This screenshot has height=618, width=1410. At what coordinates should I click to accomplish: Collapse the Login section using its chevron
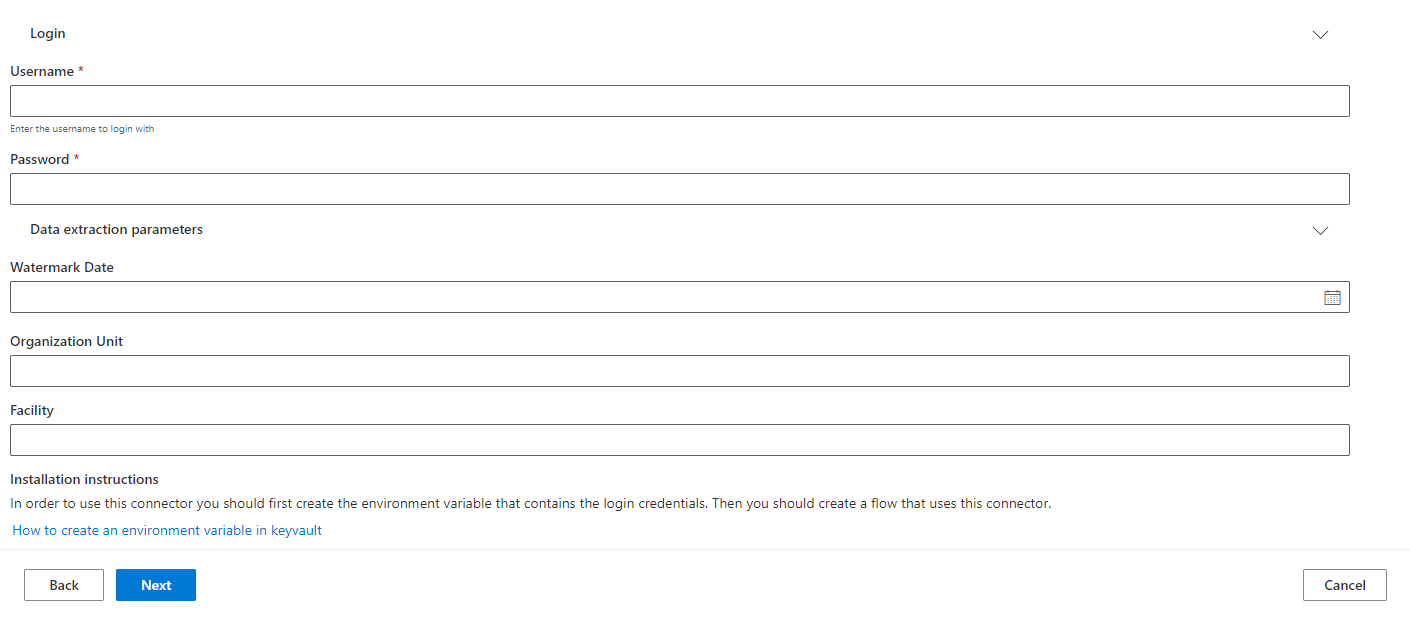(x=1320, y=34)
